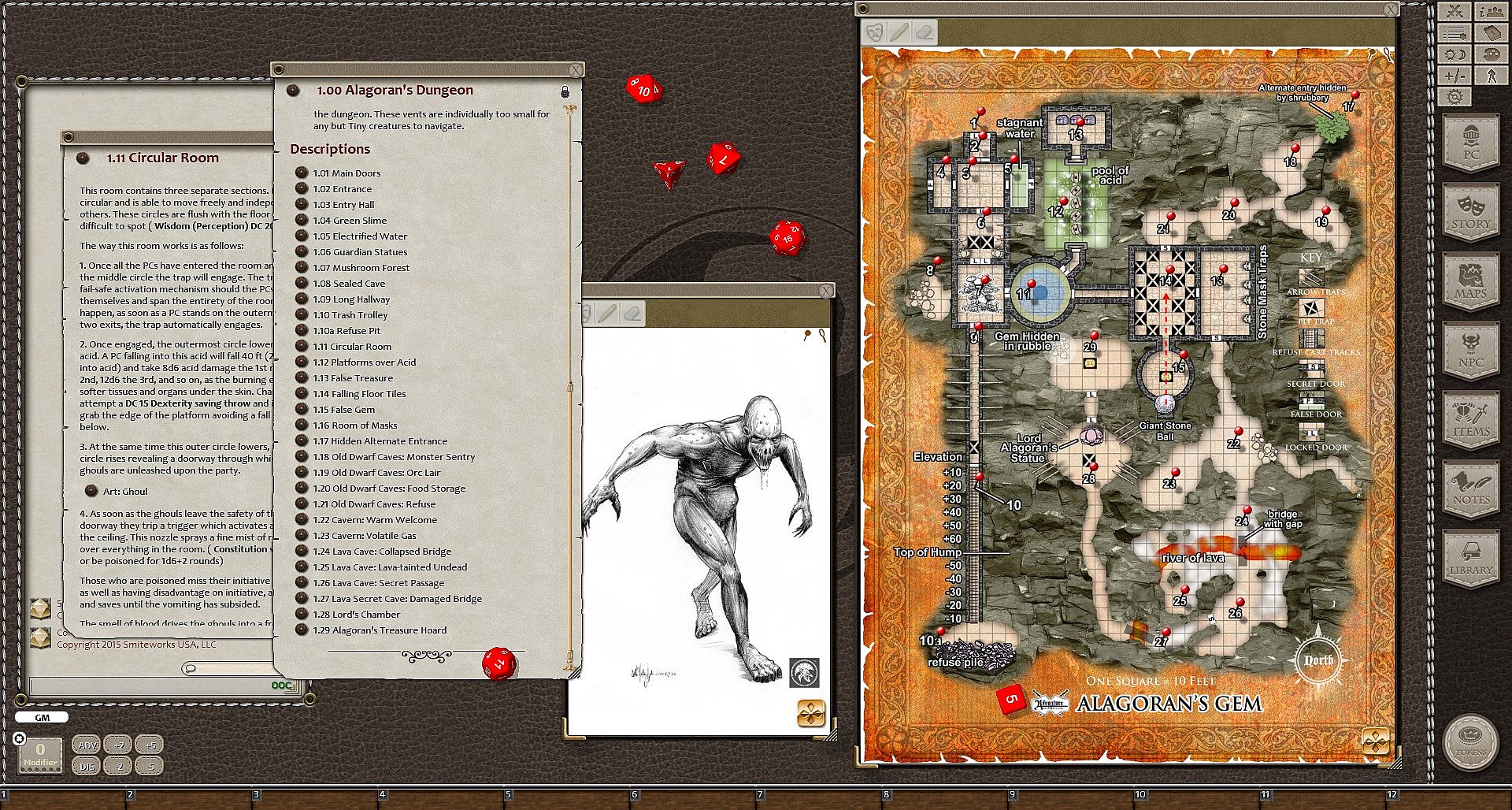Open the modifiers list icon
Screen dimensions: 1512x810
coord(1455,33)
